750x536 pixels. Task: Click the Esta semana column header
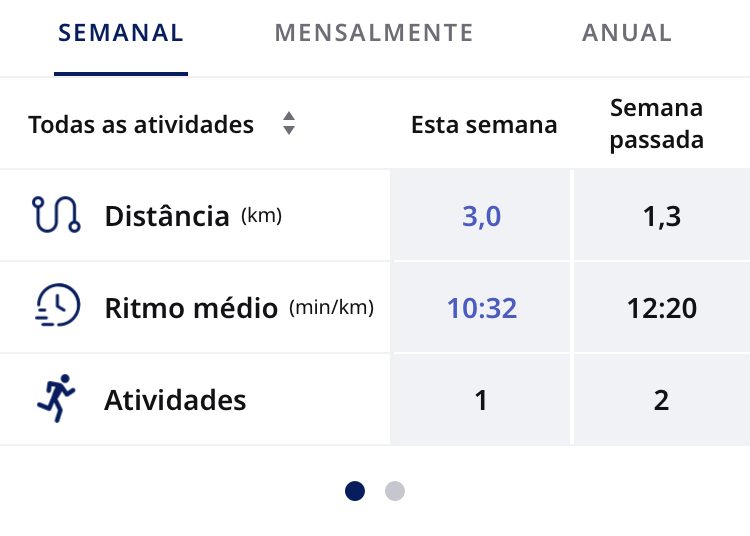tap(484, 125)
